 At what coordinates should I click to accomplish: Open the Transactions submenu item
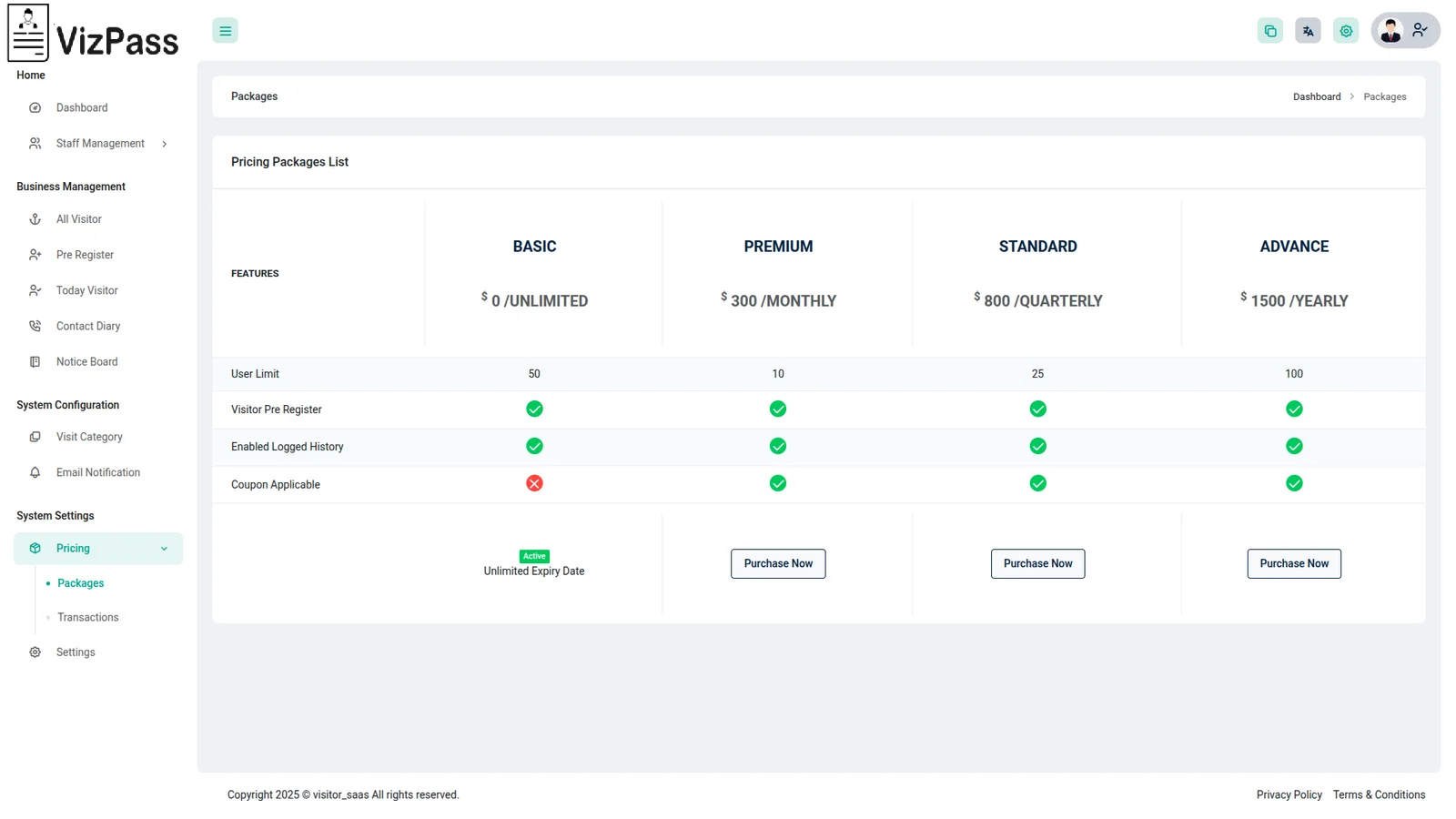point(87,617)
